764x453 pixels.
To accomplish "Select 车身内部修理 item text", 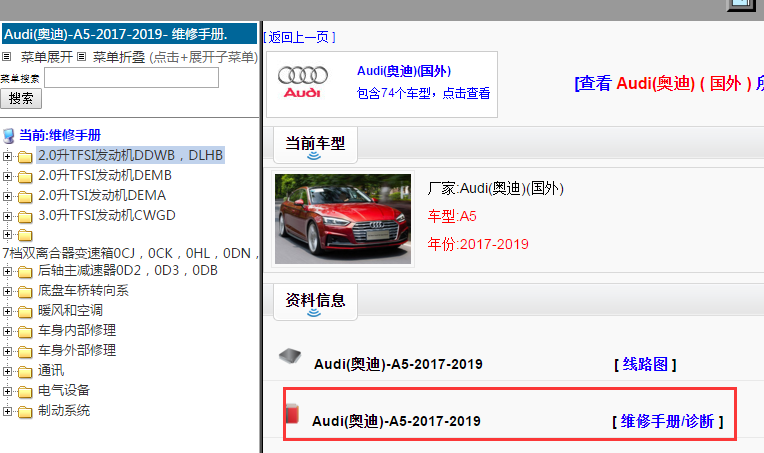I will [77, 330].
